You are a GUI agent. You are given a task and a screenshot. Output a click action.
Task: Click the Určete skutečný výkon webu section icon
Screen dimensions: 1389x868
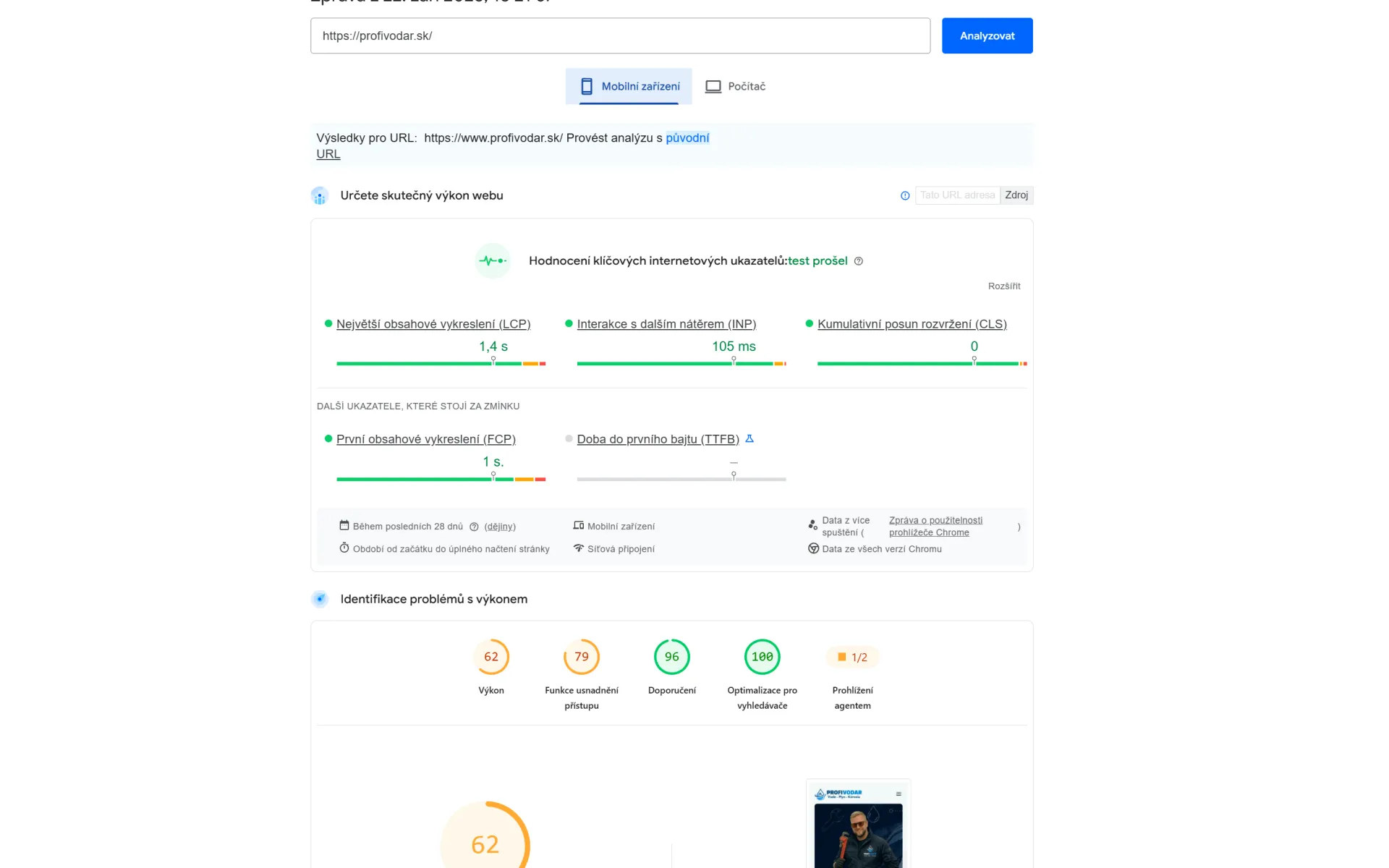tap(320, 195)
